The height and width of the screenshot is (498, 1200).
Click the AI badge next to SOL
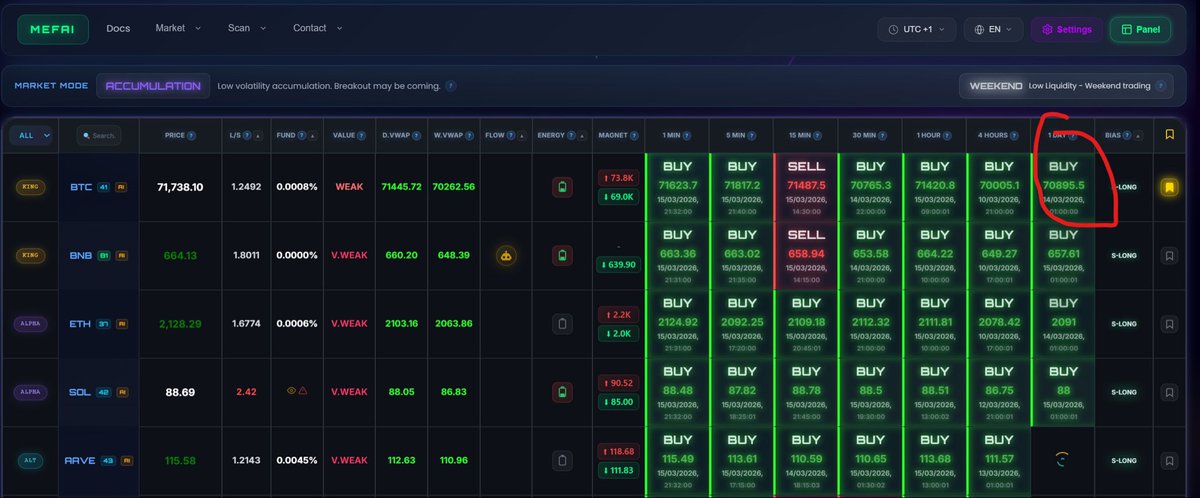click(122, 392)
